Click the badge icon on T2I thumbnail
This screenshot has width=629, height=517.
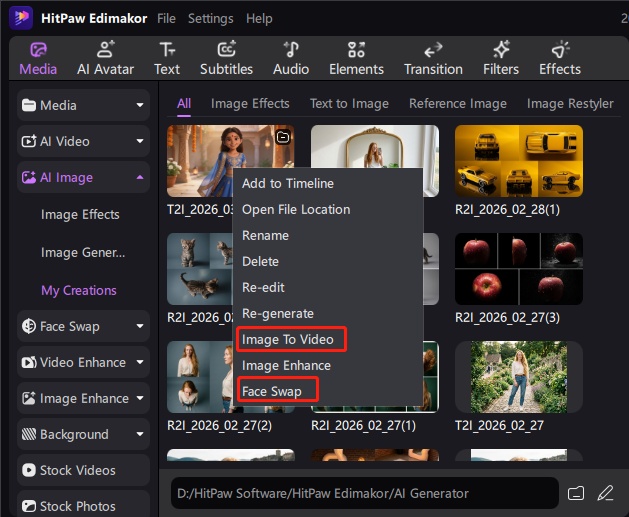(283, 137)
